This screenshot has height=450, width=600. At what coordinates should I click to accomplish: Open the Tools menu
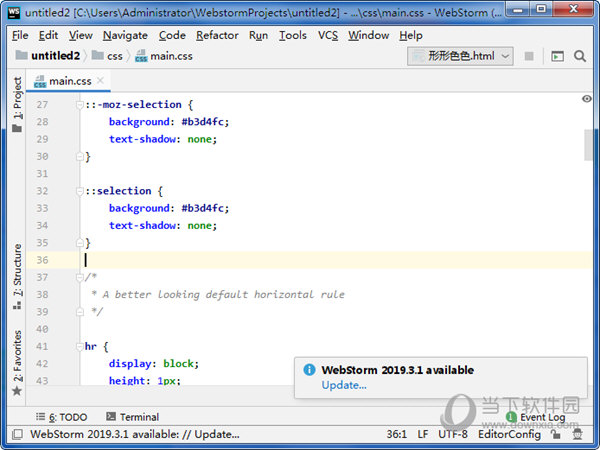293,35
